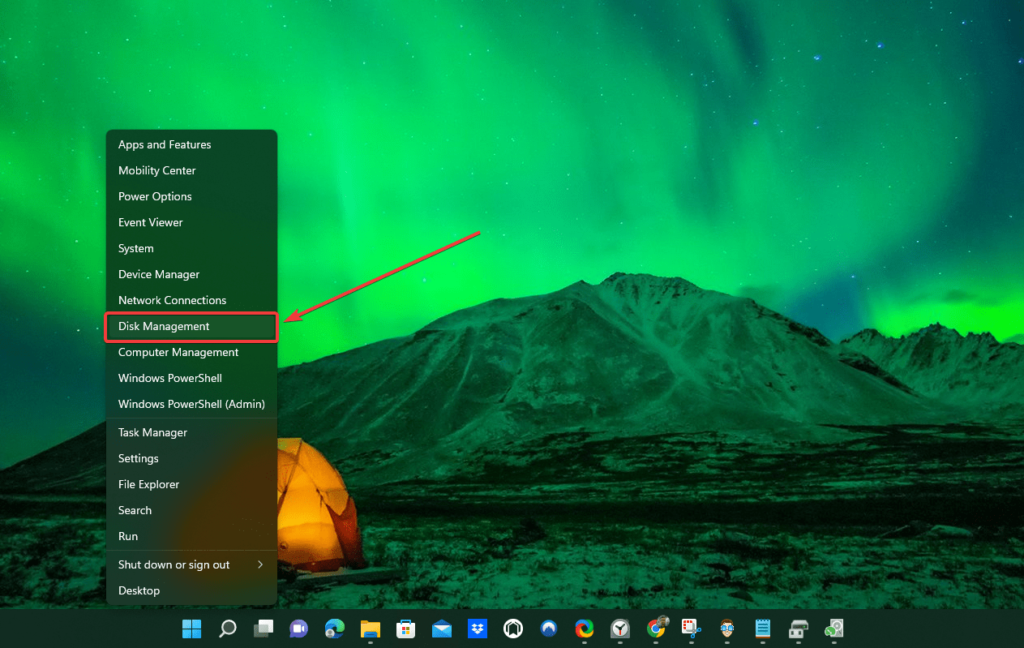Open Google Chrome taskbar icon
The width and height of the screenshot is (1024, 648).
click(x=656, y=629)
